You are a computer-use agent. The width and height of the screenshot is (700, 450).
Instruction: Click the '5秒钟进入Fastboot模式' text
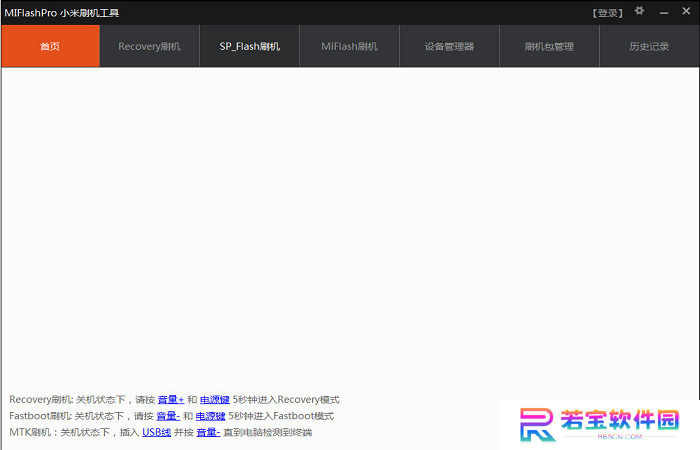tap(281, 416)
